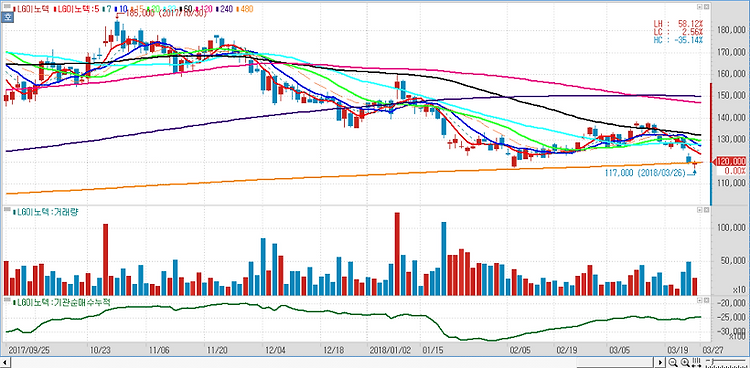Screen dimensions: 750x368
Task: Close the 거래량 volume pane
Action: (x=705, y=210)
